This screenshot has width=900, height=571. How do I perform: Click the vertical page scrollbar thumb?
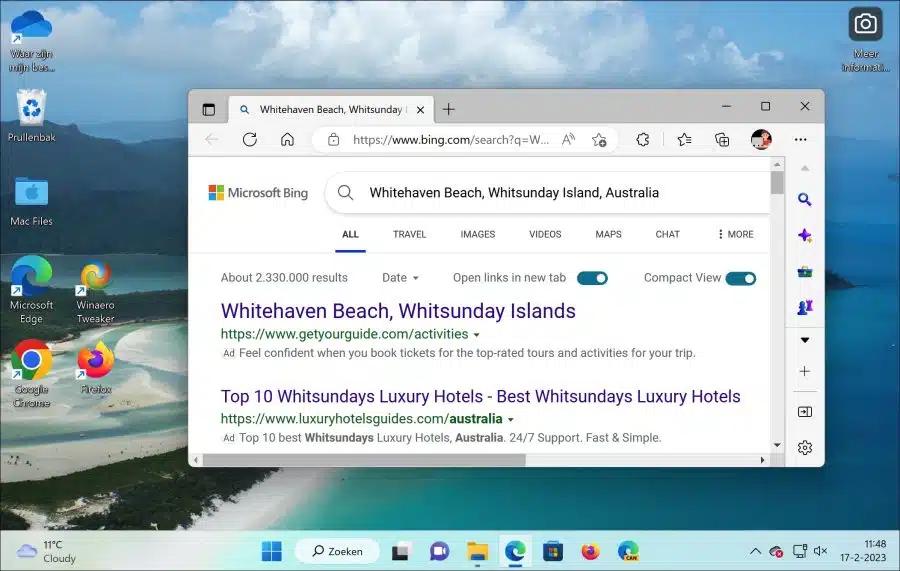click(777, 183)
